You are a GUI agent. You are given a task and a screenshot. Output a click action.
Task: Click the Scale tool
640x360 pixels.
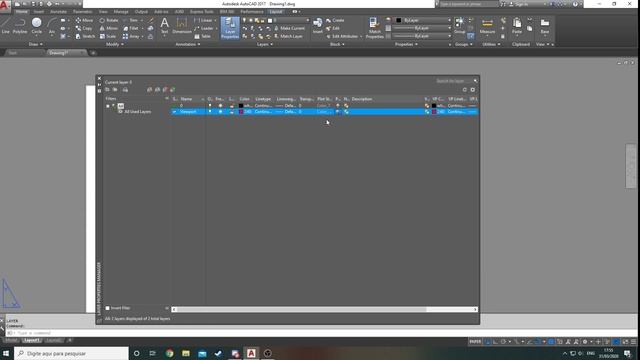[108, 36]
